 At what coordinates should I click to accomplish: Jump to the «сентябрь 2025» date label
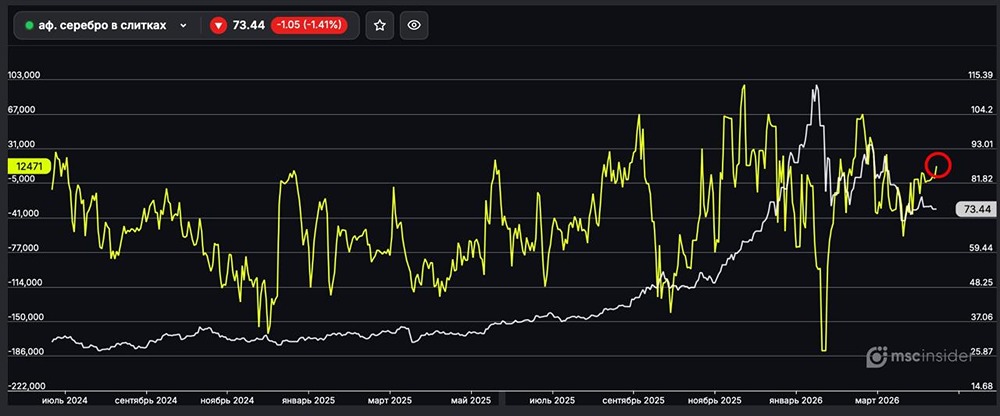click(637, 400)
